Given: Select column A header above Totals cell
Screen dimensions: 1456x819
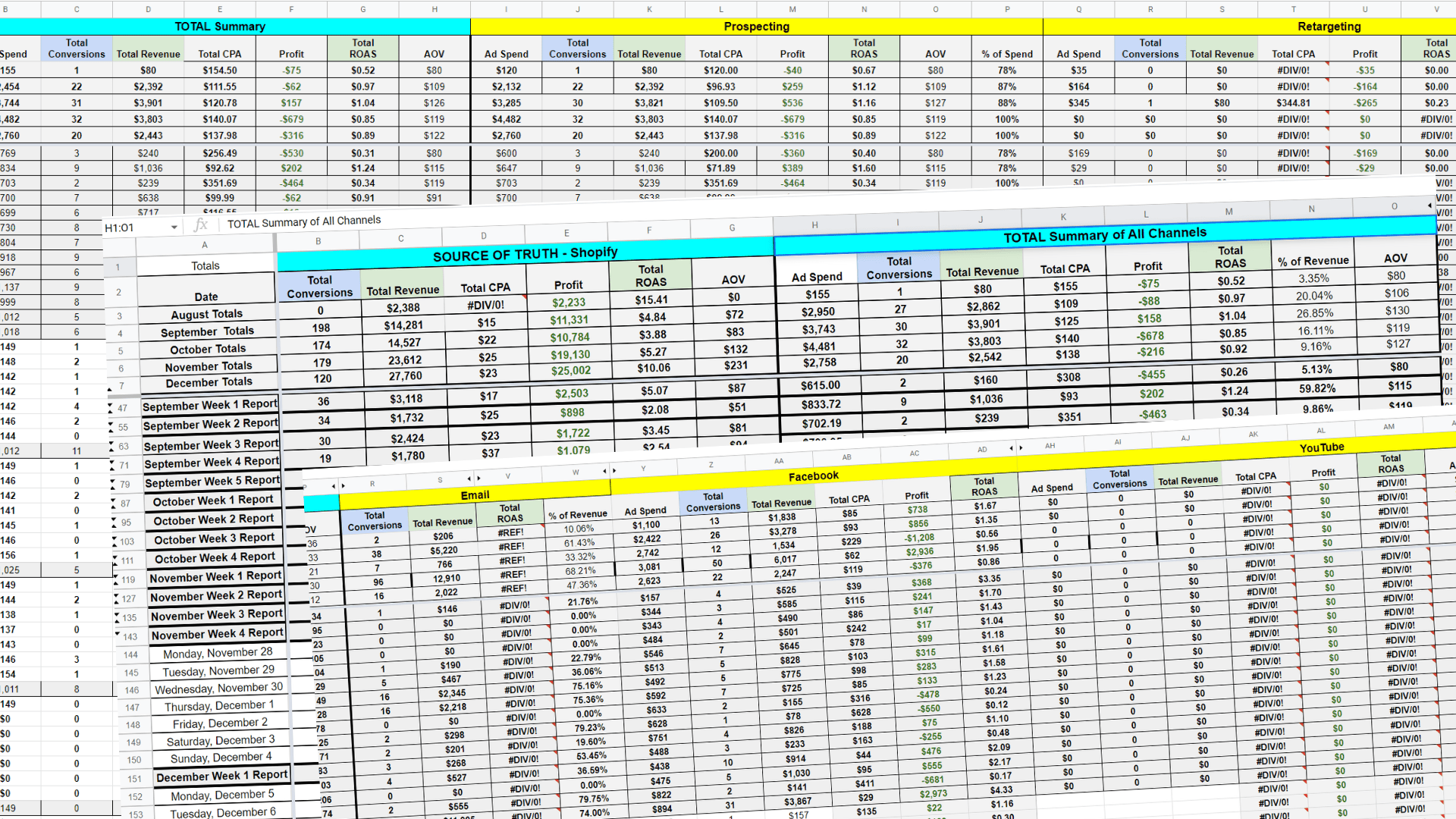Looking at the screenshot, I should (x=204, y=245).
